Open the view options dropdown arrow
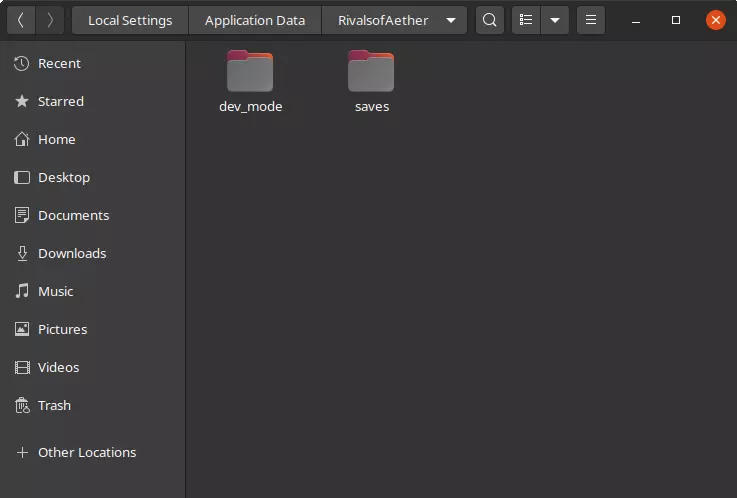The width and height of the screenshot is (737, 498). (555, 20)
